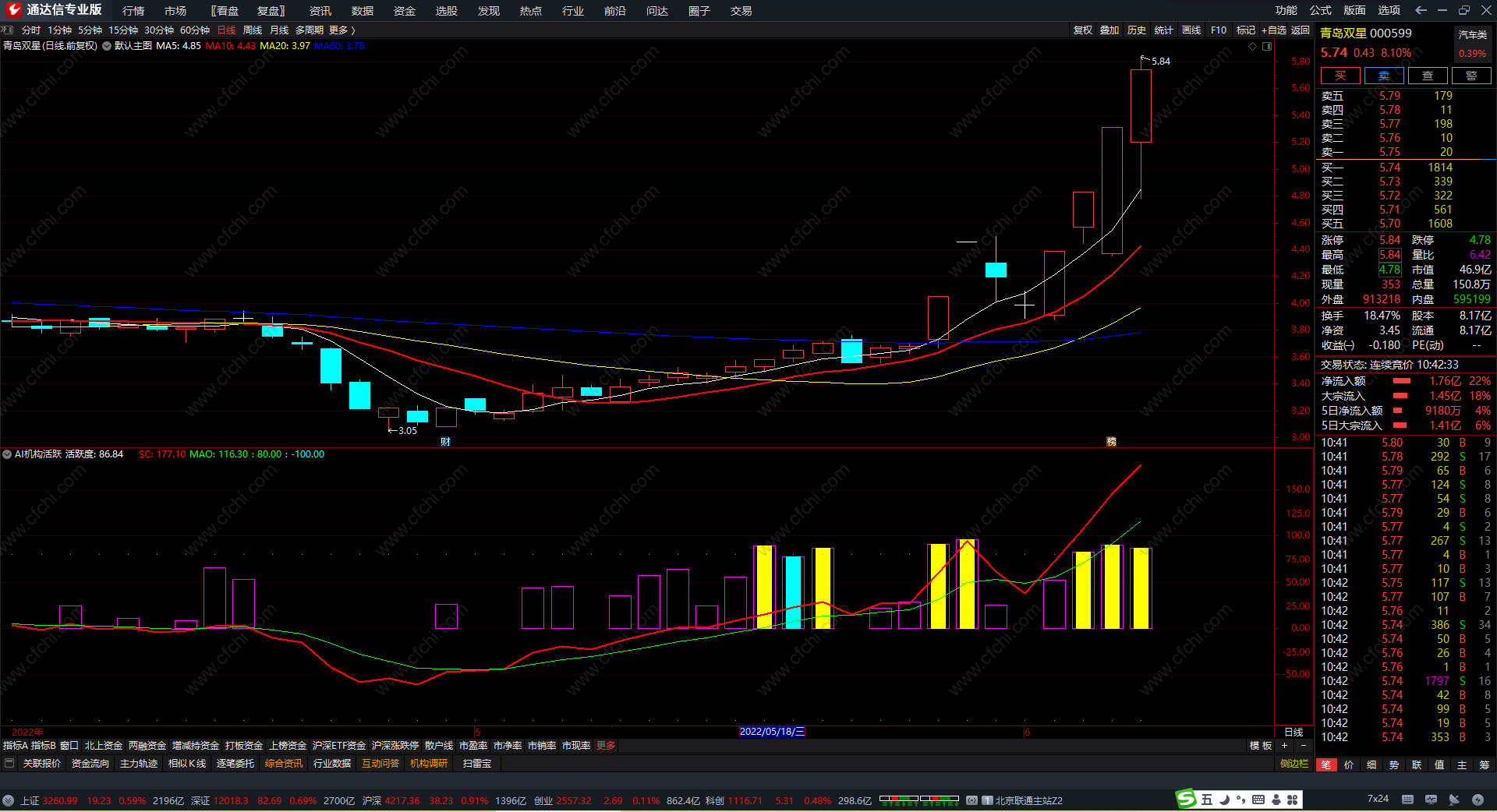1497x812 pixels.
Task: Open the 日线 period selector at the chart corner
Action: 1294,733
